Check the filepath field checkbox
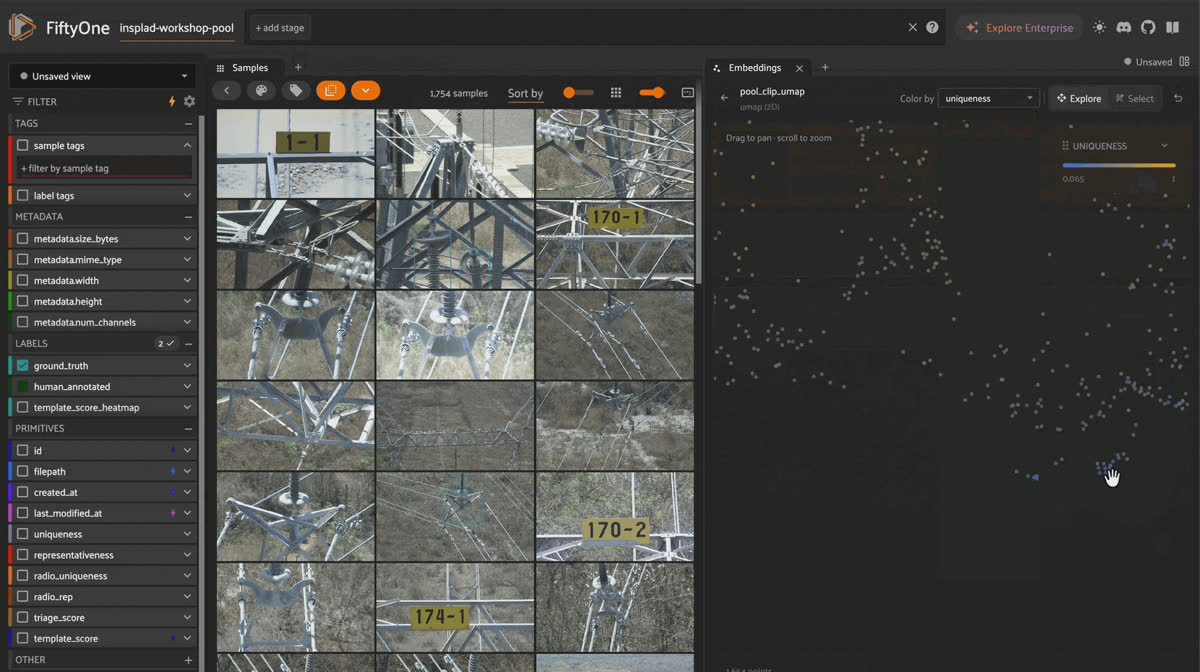 point(23,471)
